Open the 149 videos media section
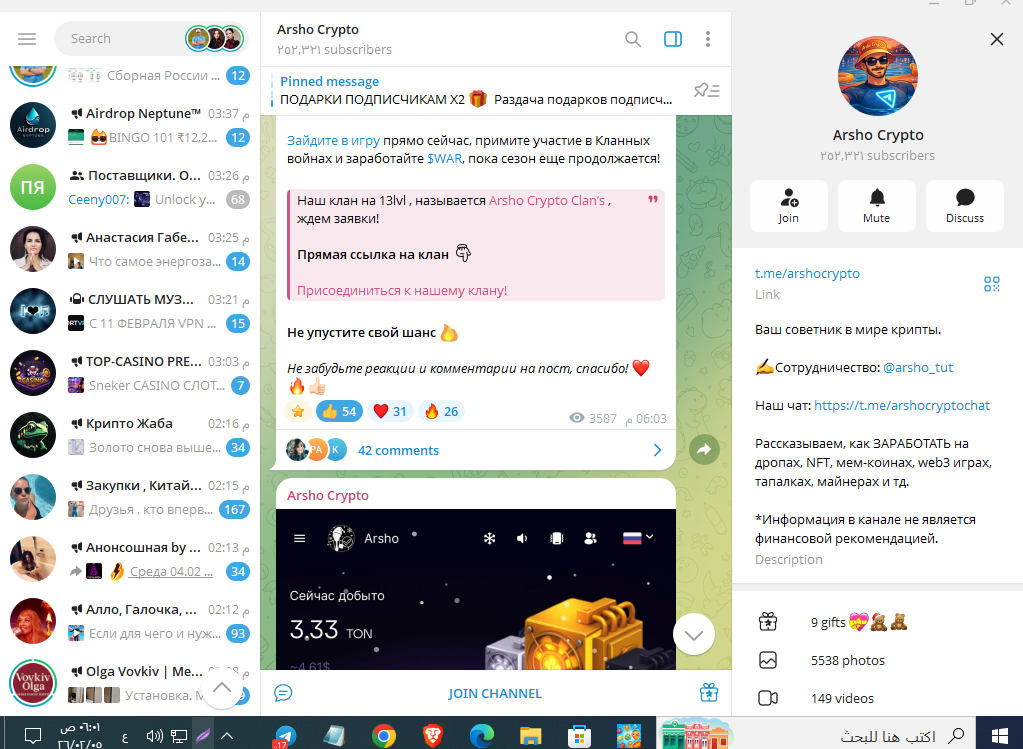Viewport: 1023px width, 749px height. coord(878,698)
